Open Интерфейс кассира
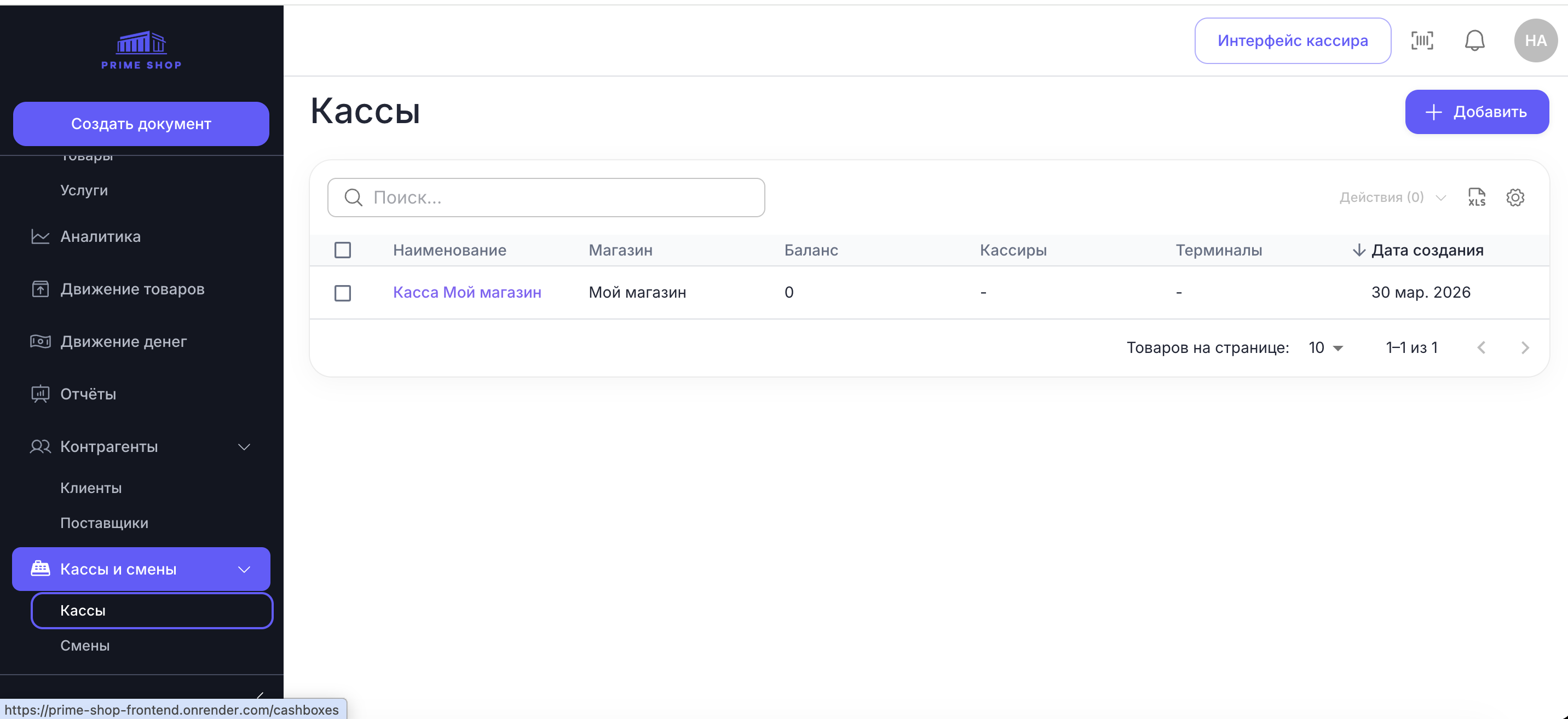1568x719 pixels. point(1292,40)
